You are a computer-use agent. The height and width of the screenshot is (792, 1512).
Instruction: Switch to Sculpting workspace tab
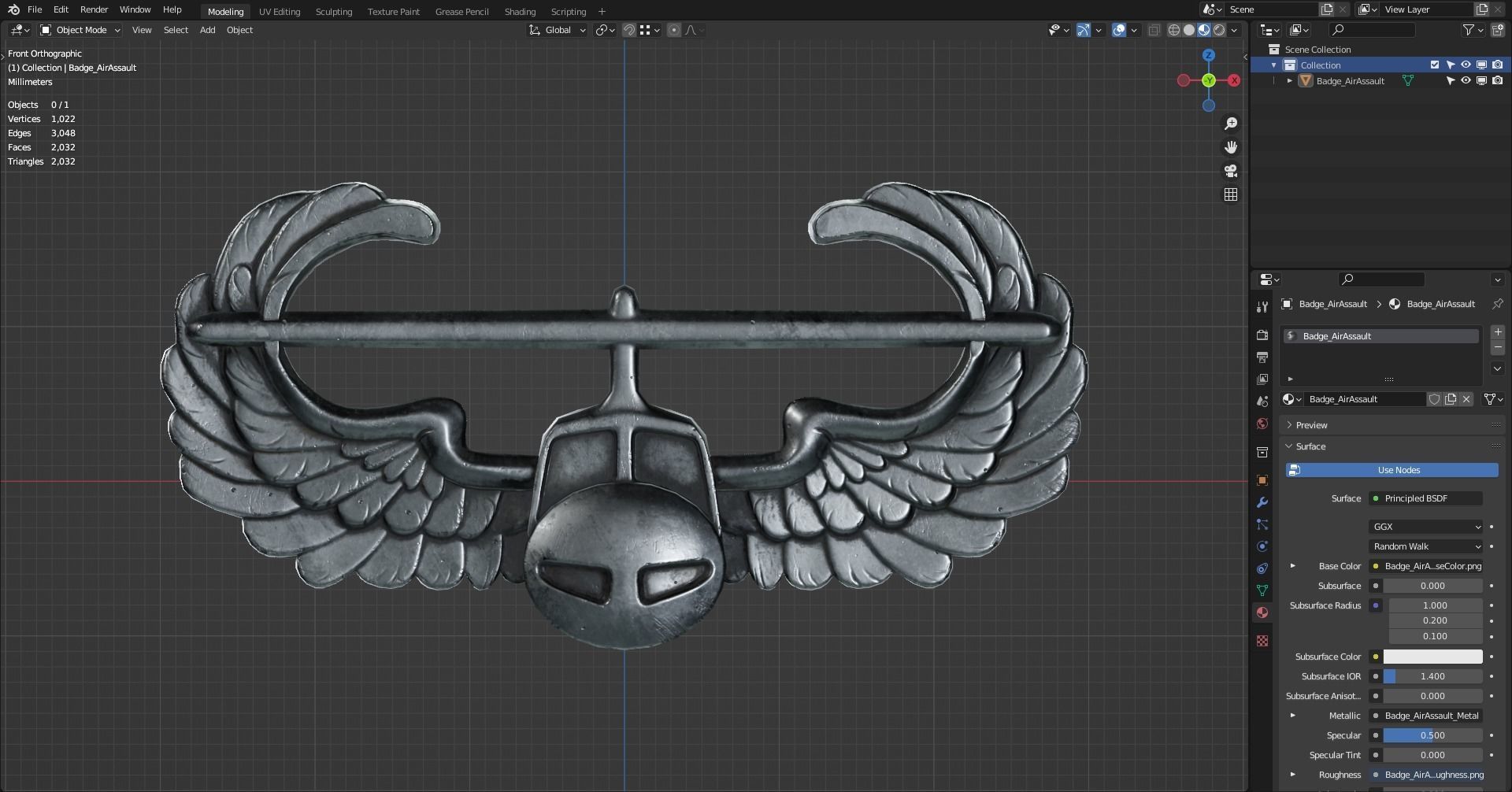[x=334, y=11]
